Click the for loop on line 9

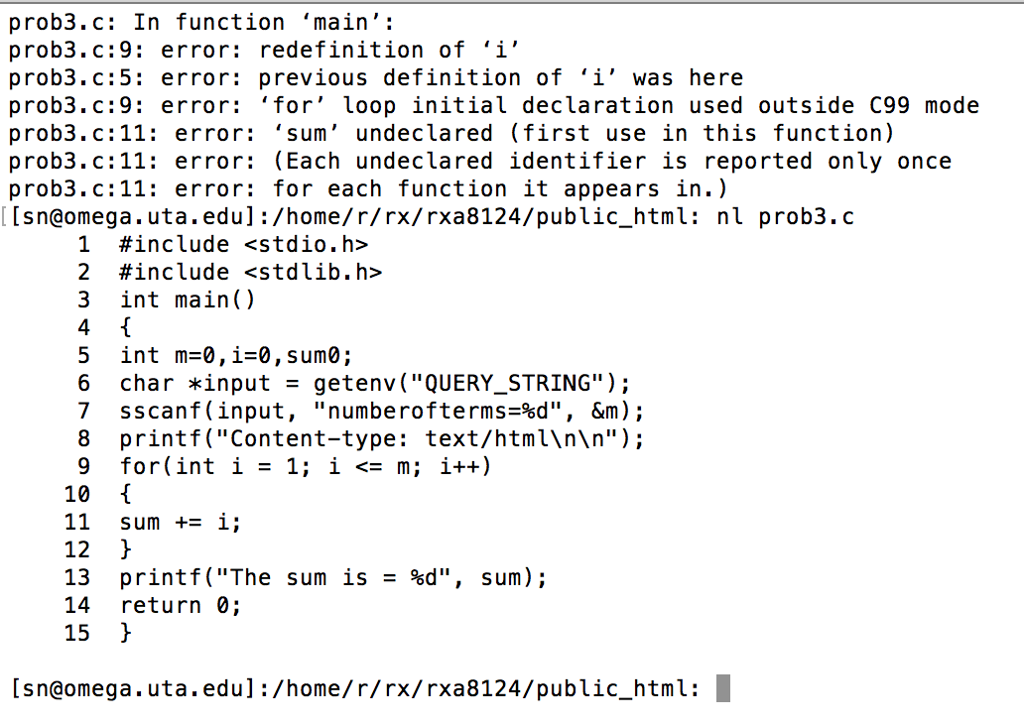click(x=305, y=467)
